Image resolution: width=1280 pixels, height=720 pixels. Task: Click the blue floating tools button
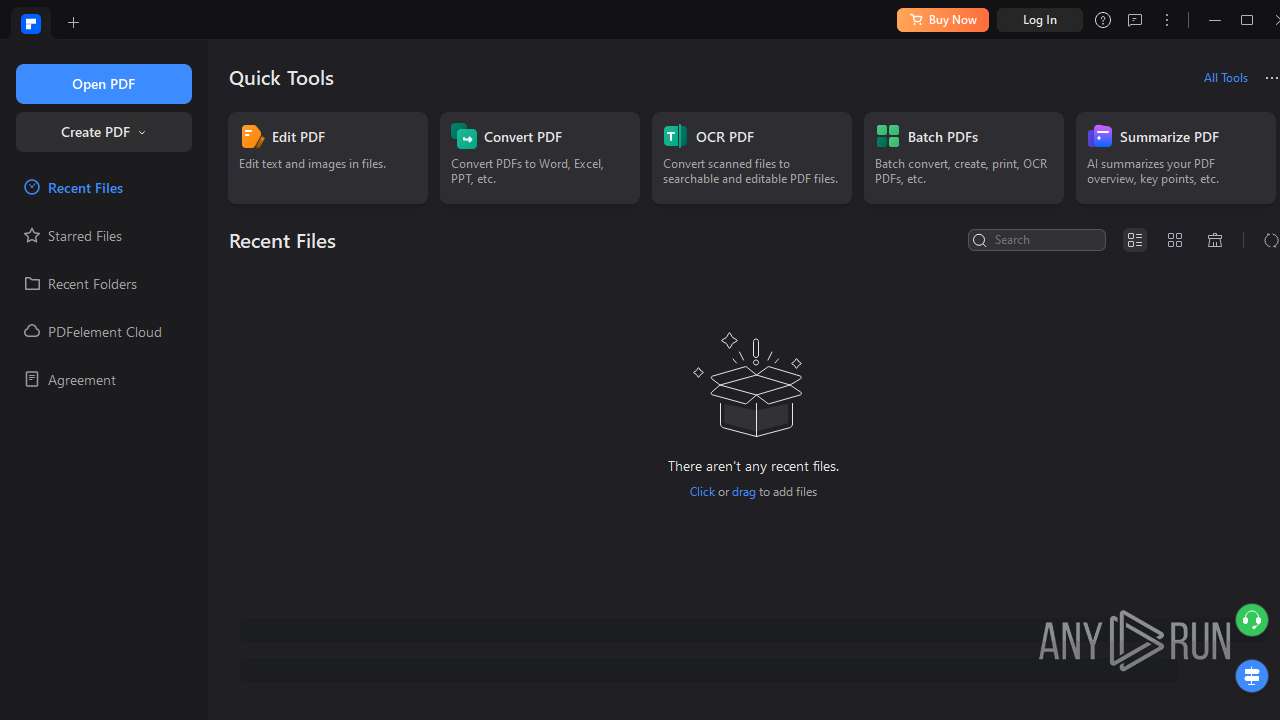[x=1252, y=676]
